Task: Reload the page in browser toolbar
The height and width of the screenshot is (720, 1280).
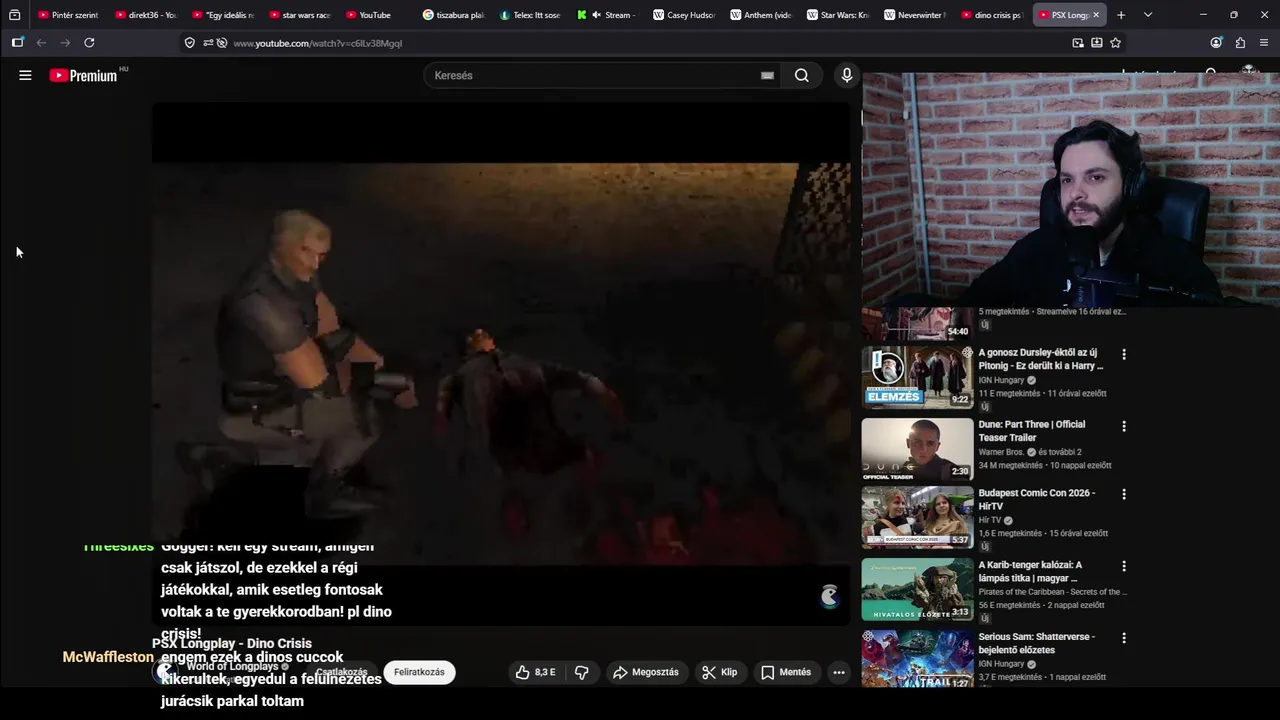Action: [89, 43]
